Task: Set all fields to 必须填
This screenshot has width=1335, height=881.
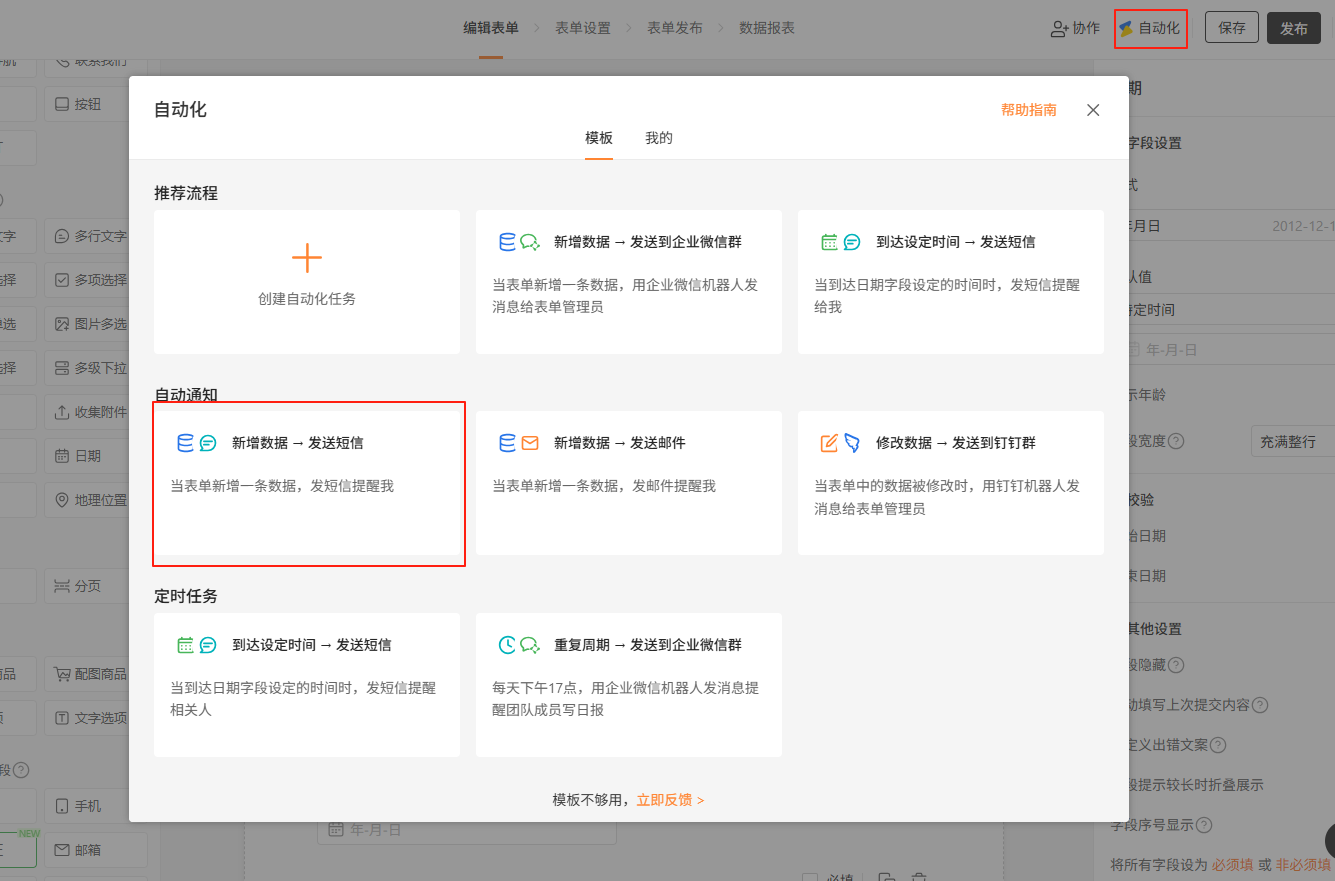Action: (1233, 864)
